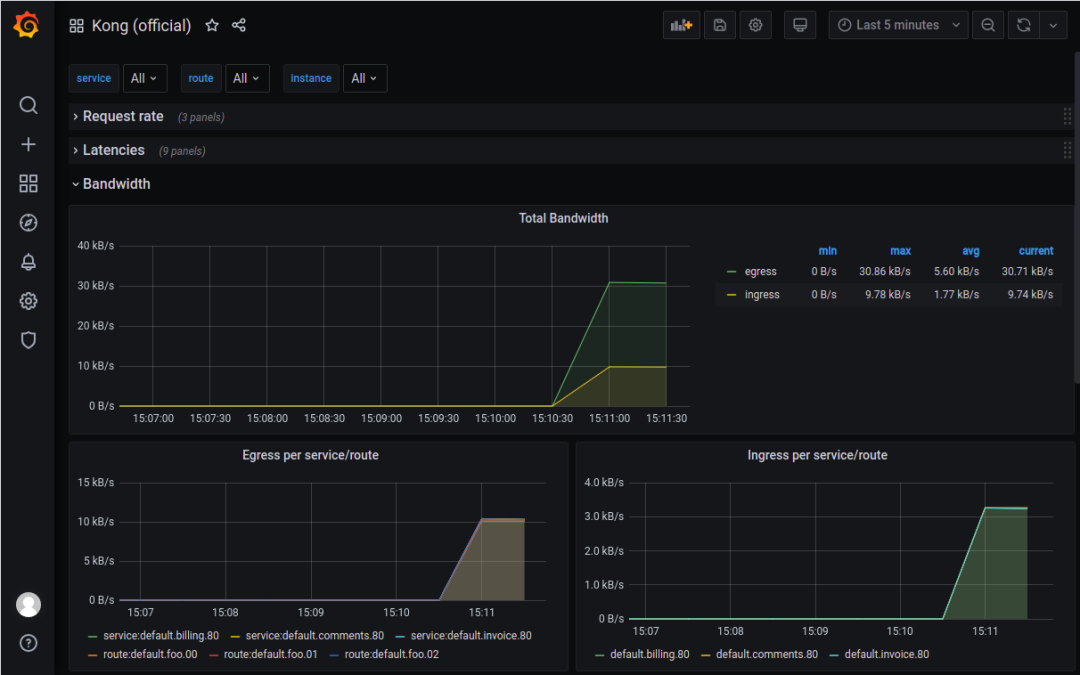Screen dimensions: 1080x675
Task: Toggle the ingress series in legend
Action: pyautogui.click(x=762, y=295)
